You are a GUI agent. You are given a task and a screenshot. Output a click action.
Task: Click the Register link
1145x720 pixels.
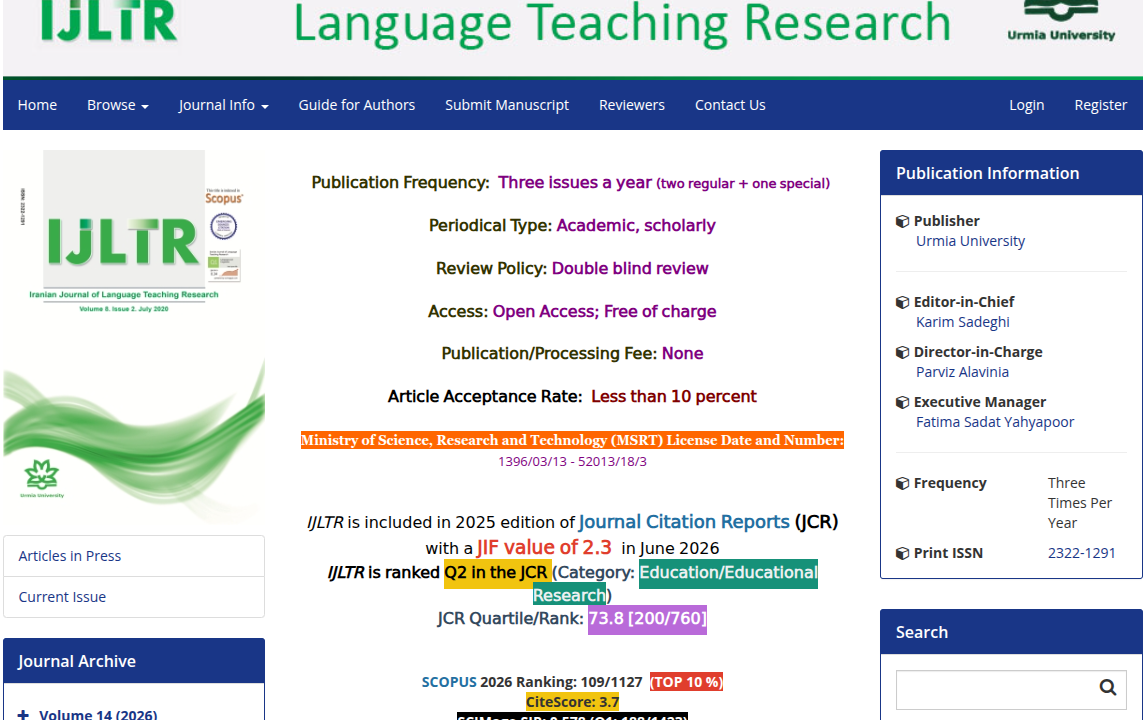click(1100, 105)
